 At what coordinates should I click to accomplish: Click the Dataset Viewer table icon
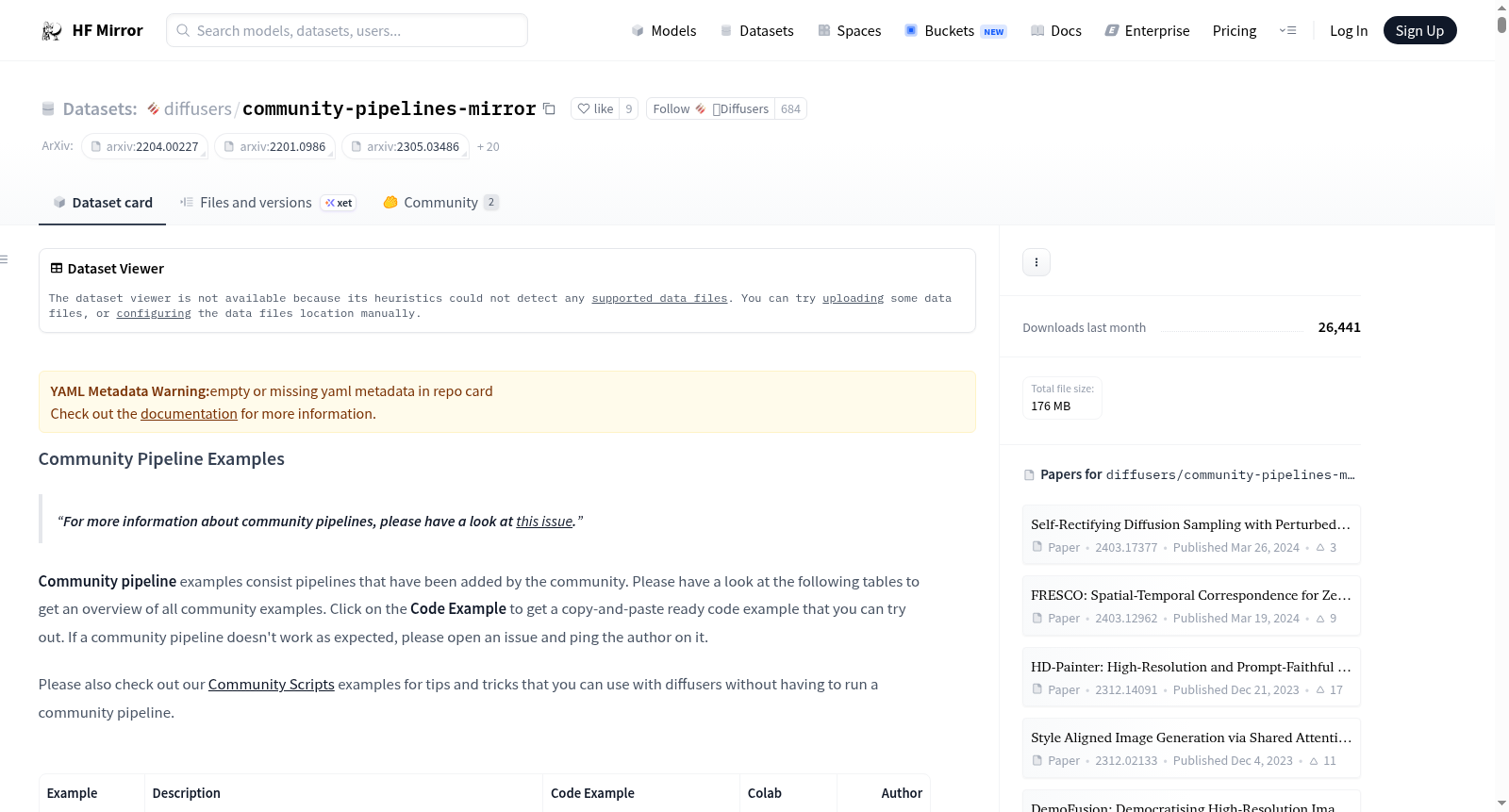coord(57,269)
